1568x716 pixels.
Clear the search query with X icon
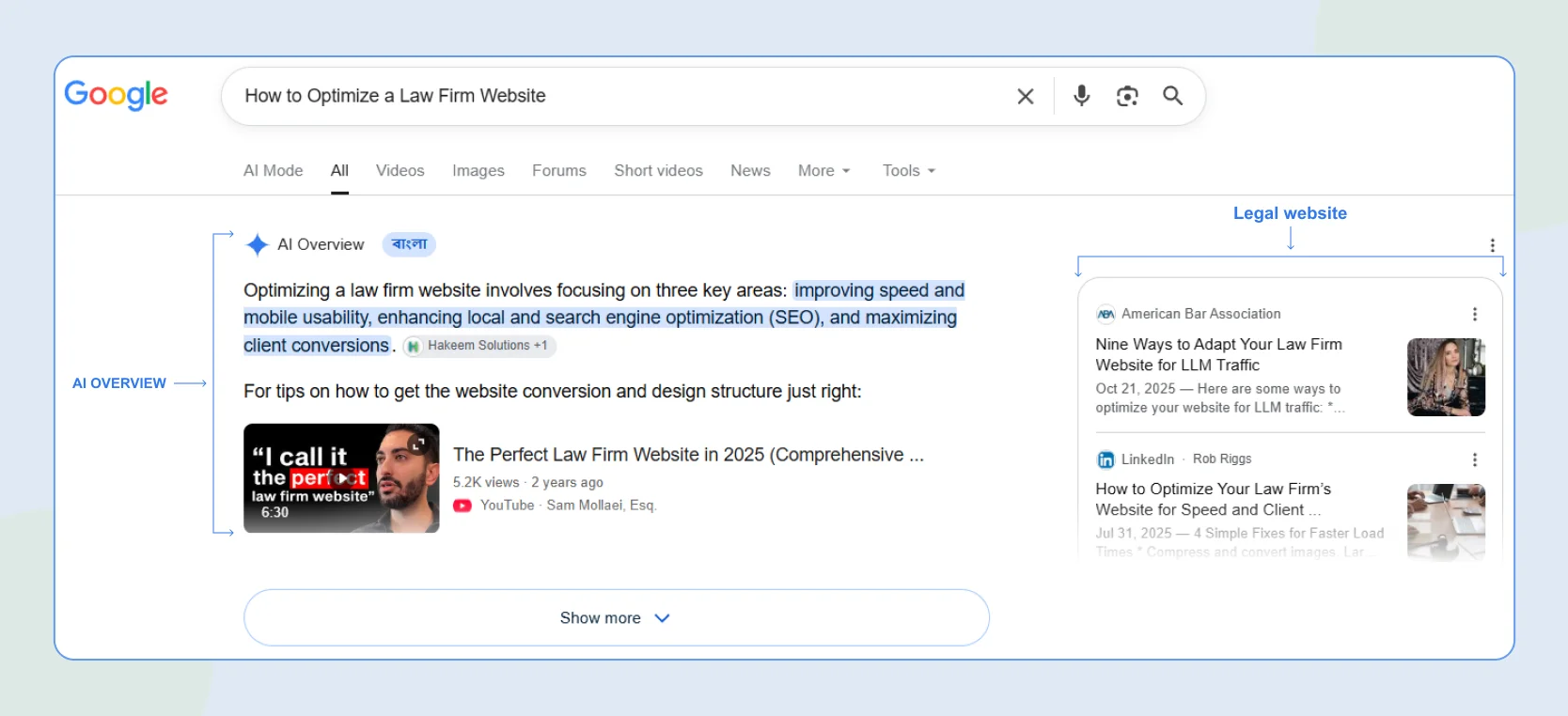tap(1026, 96)
